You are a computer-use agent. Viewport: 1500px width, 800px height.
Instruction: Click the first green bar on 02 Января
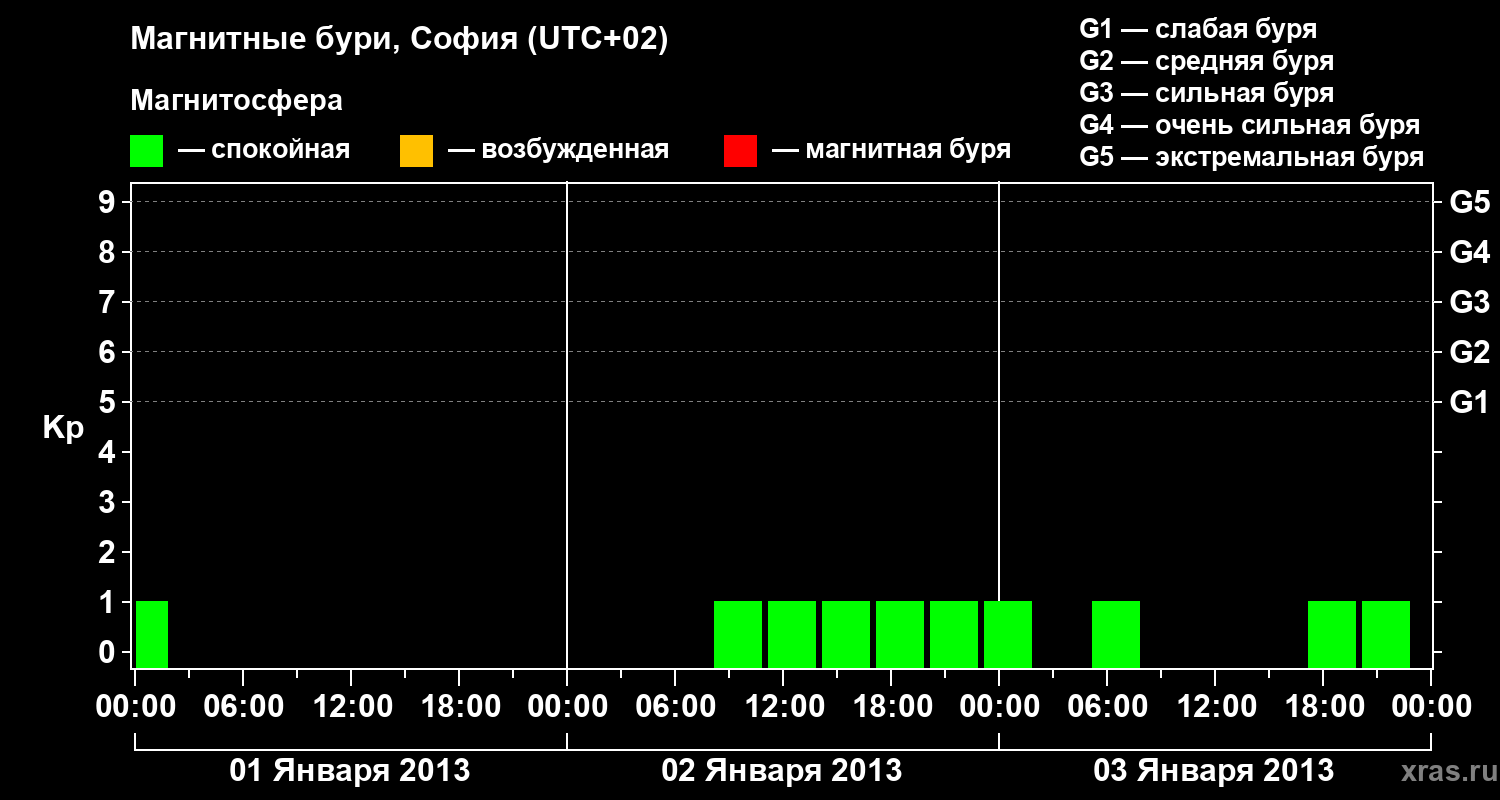coord(738,635)
